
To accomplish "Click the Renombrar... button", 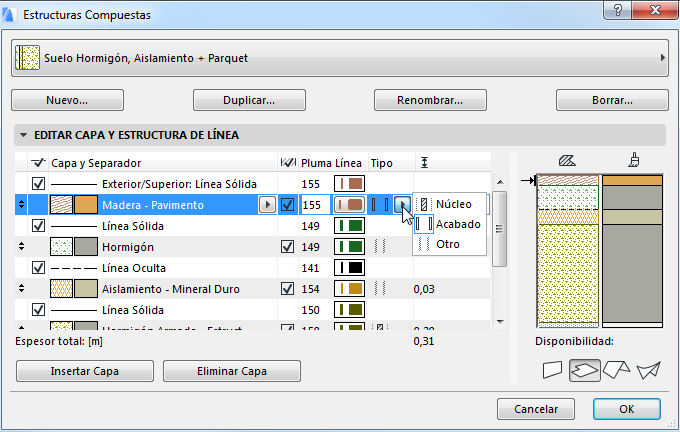I will 430,100.
